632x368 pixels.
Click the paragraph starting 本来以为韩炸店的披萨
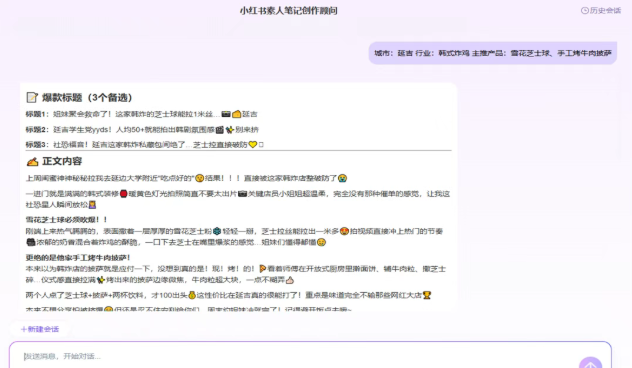coord(236,274)
